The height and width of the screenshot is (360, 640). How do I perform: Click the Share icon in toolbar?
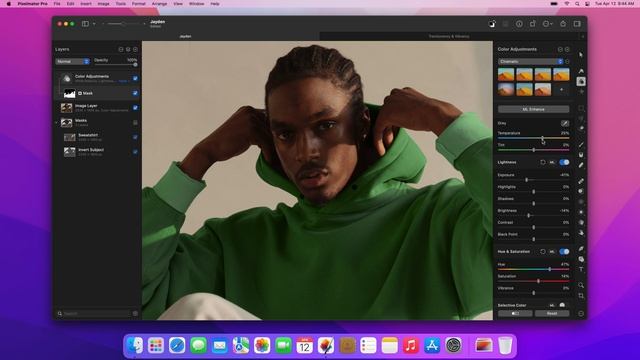pos(563,24)
